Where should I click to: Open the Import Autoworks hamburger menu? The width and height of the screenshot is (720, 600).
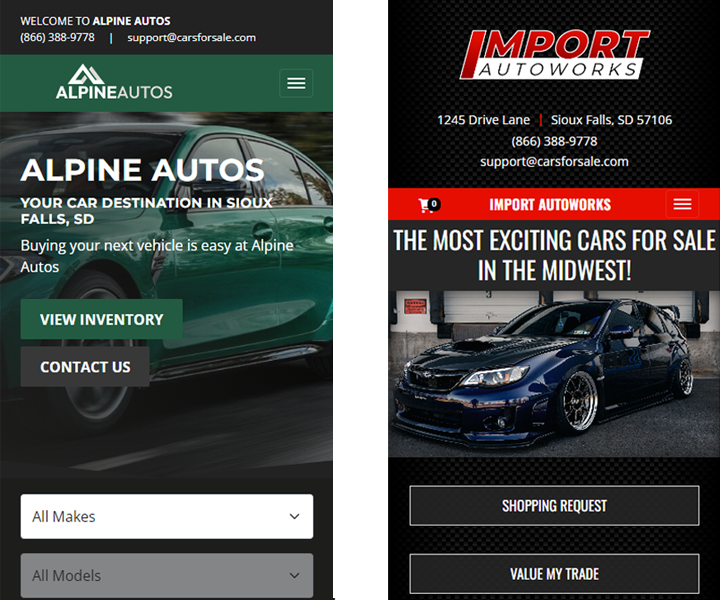[x=682, y=204]
